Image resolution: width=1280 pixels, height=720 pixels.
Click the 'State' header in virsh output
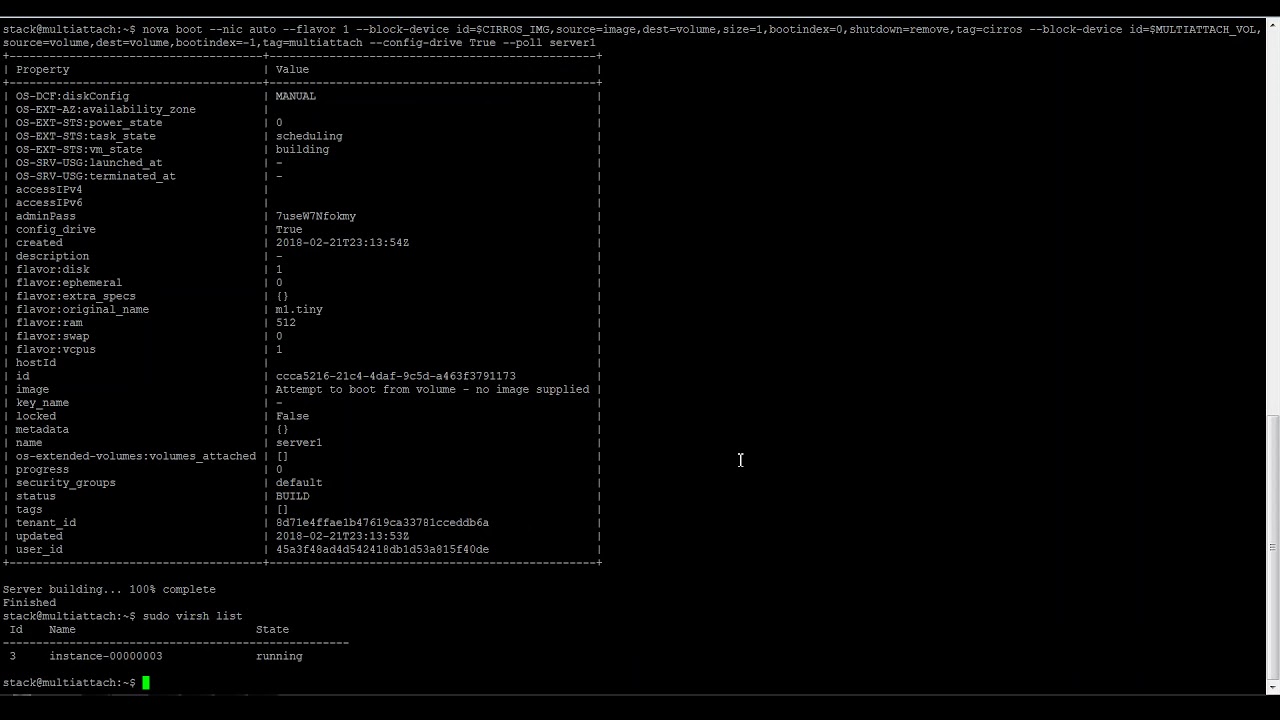coord(272,629)
